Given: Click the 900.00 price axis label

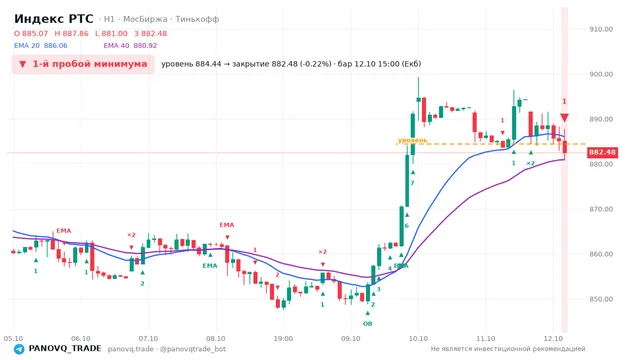Looking at the screenshot, I should pos(601,74).
